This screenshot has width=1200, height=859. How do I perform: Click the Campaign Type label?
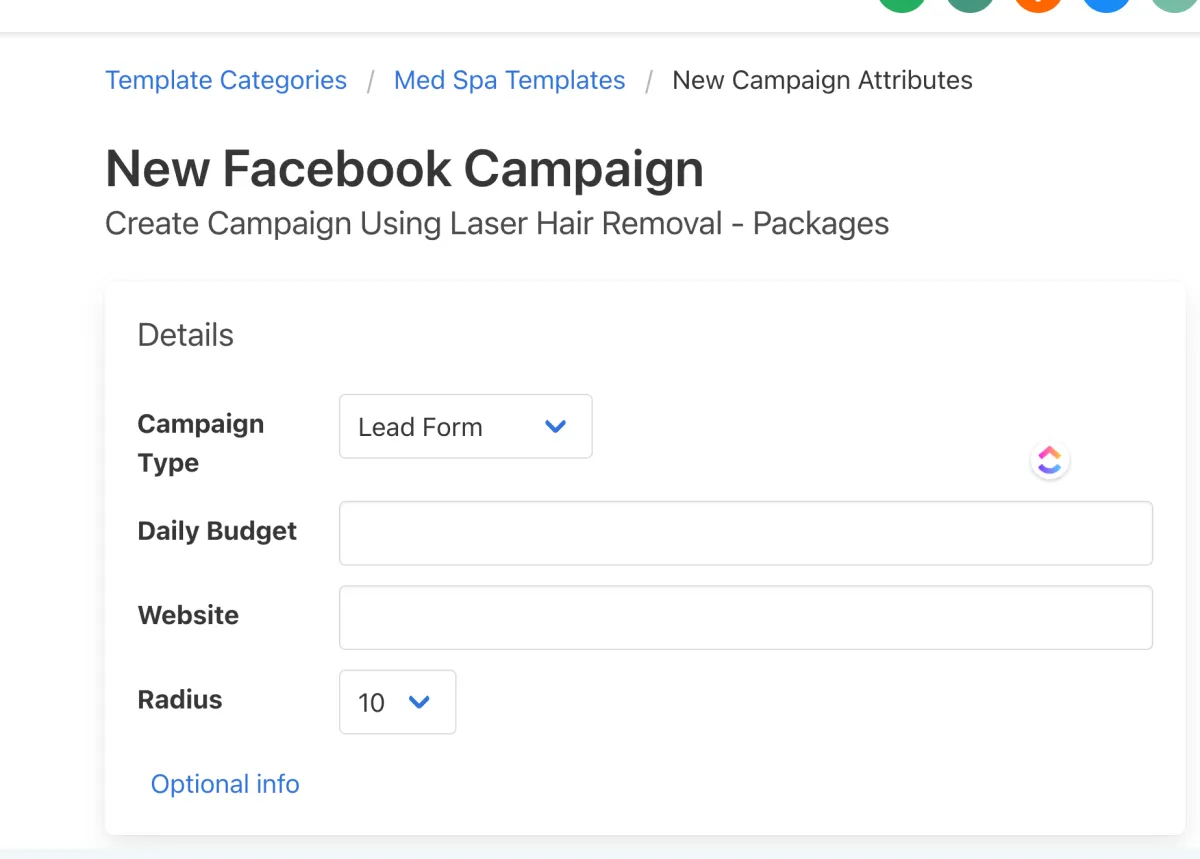(x=201, y=443)
